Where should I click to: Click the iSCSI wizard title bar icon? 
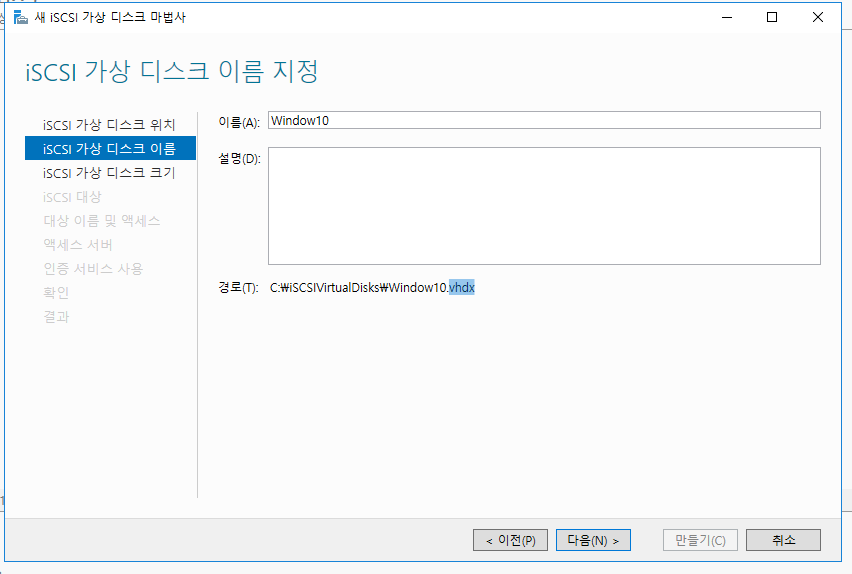(x=21, y=17)
